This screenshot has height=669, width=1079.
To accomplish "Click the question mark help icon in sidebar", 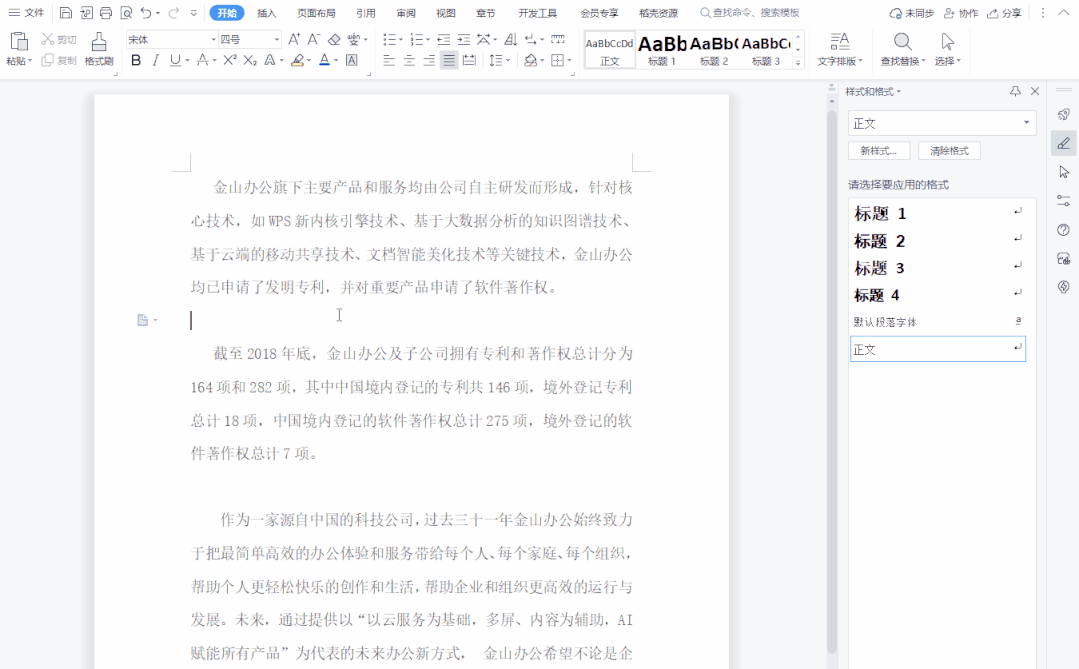I will tap(1063, 230).
